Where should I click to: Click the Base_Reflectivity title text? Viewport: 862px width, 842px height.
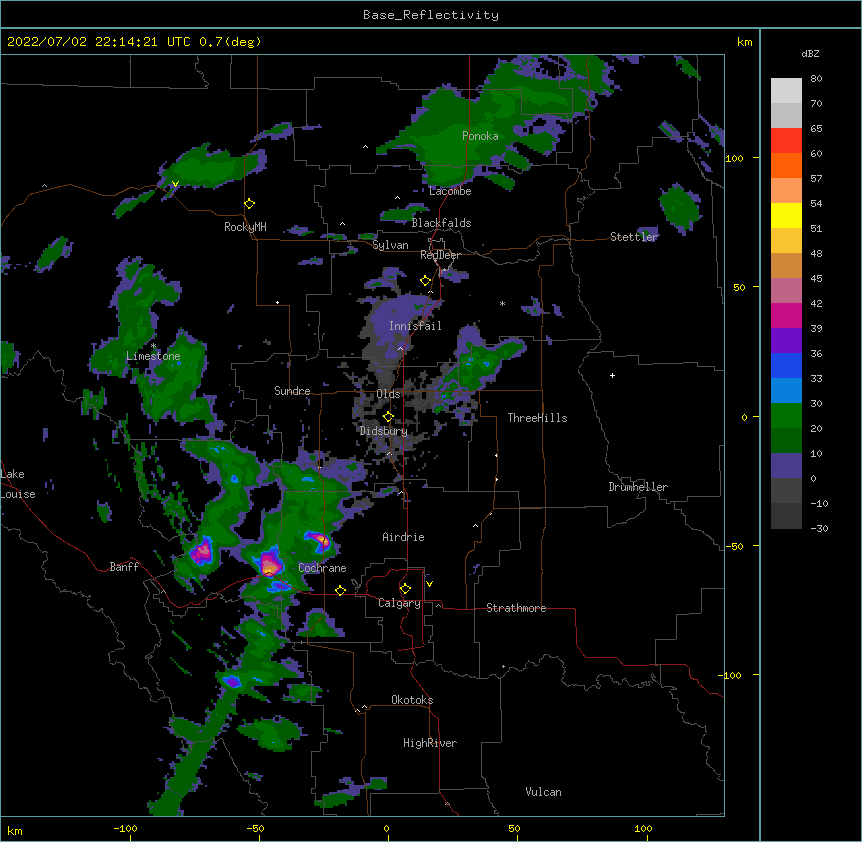(x=431, y=15)
